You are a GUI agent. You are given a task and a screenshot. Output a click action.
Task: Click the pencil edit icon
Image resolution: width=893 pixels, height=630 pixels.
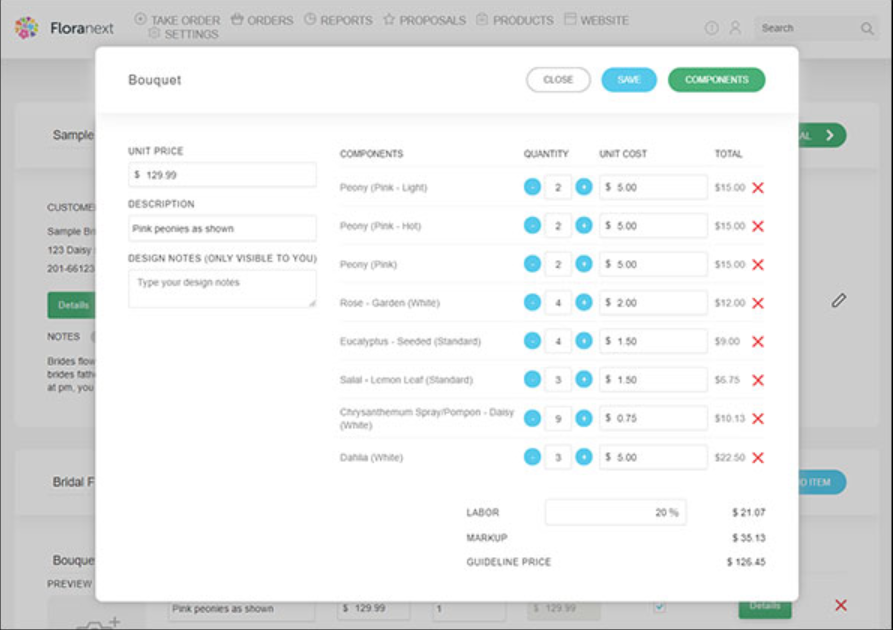(x=839, y=300)
